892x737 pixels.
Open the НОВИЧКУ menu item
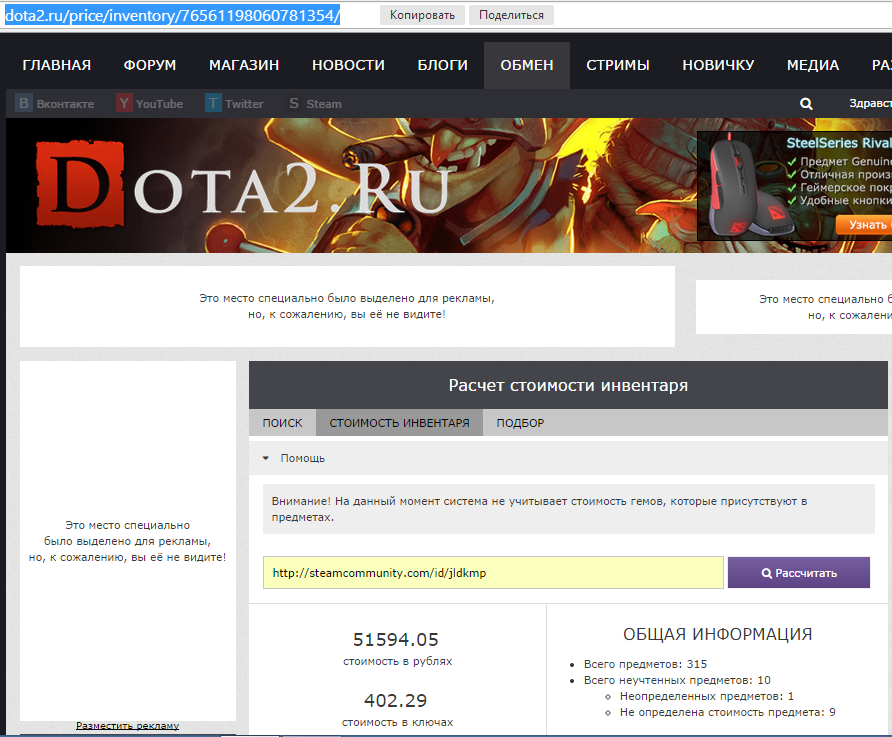718,65
